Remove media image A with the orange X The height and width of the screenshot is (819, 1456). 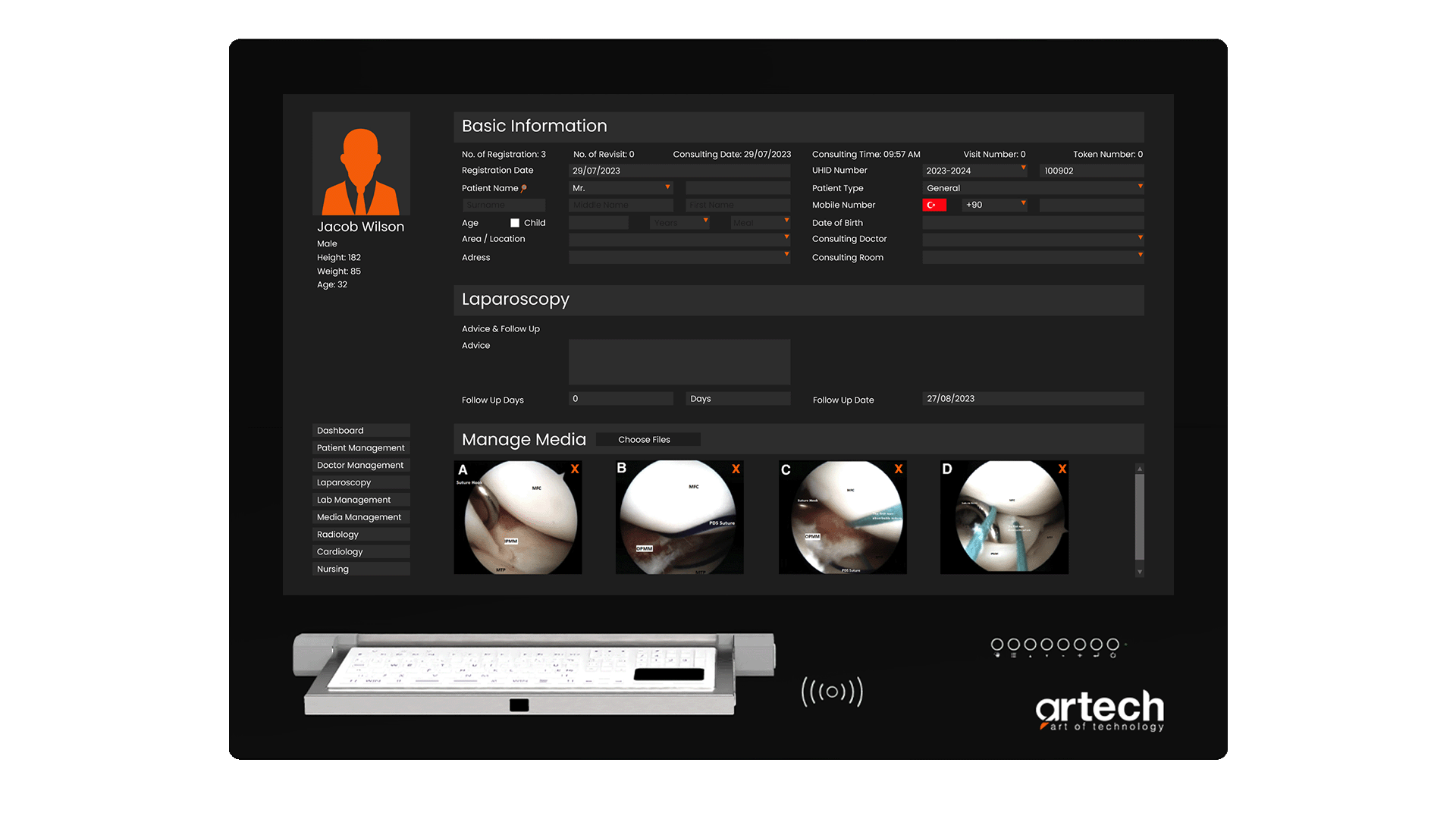(x=575, y=469)
